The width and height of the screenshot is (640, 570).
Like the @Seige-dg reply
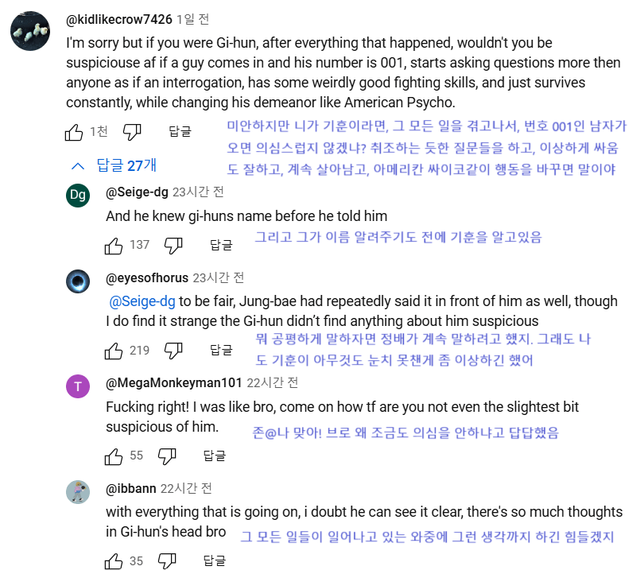coord(114,244)
